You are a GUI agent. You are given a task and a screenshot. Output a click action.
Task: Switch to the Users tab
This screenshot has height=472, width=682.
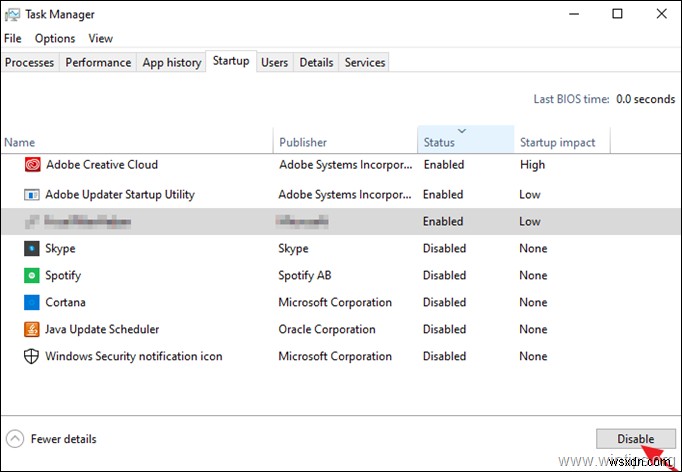[274, 63]
